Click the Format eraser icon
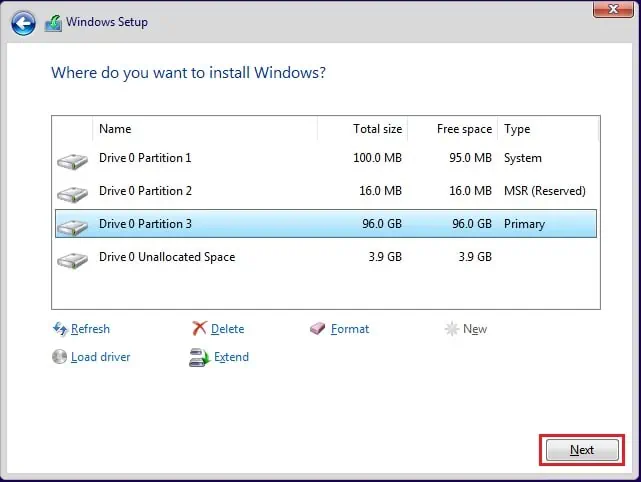This screenshot has width=641, height=482. [318, 329]
